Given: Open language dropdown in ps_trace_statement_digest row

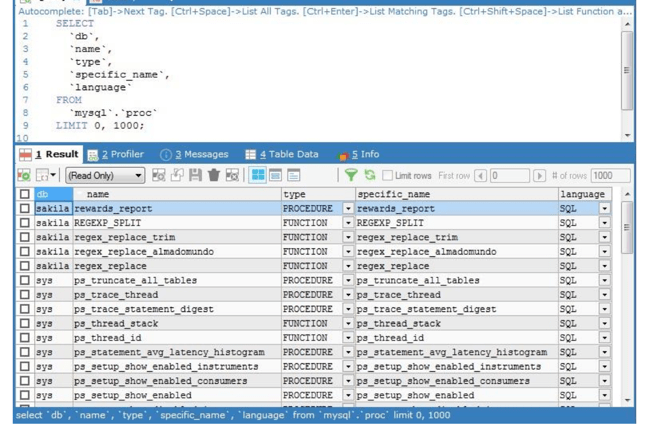Looking at the screenshot, I should point(604,309).
